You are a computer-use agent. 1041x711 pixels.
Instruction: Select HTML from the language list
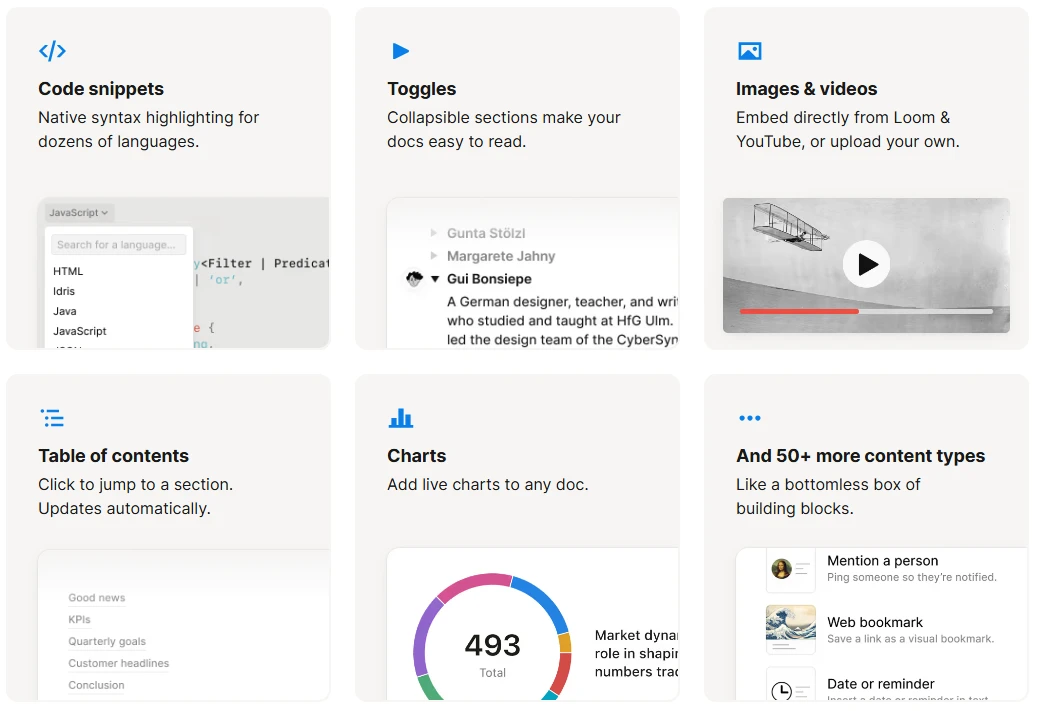[68, 271]
